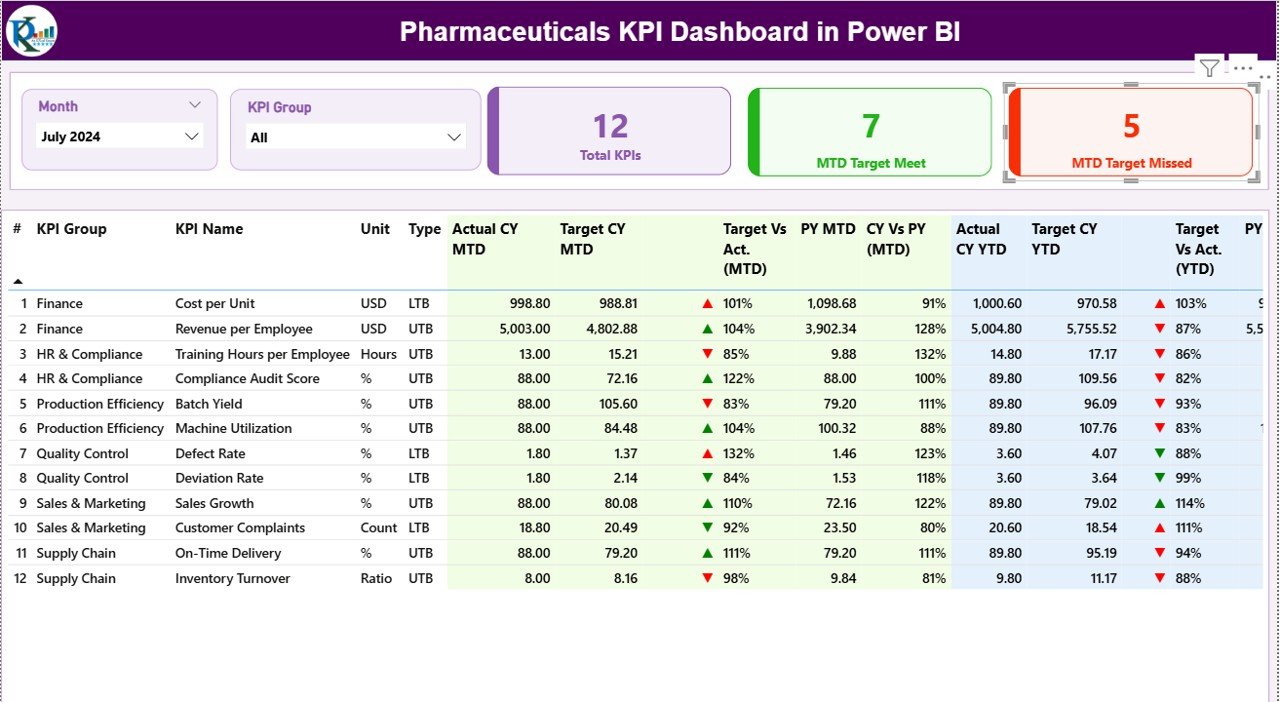This screenshot has height=702, width=1280.
Task: Click the green up triangle for Customer Complaints YTD
Action: [1159, 528]
